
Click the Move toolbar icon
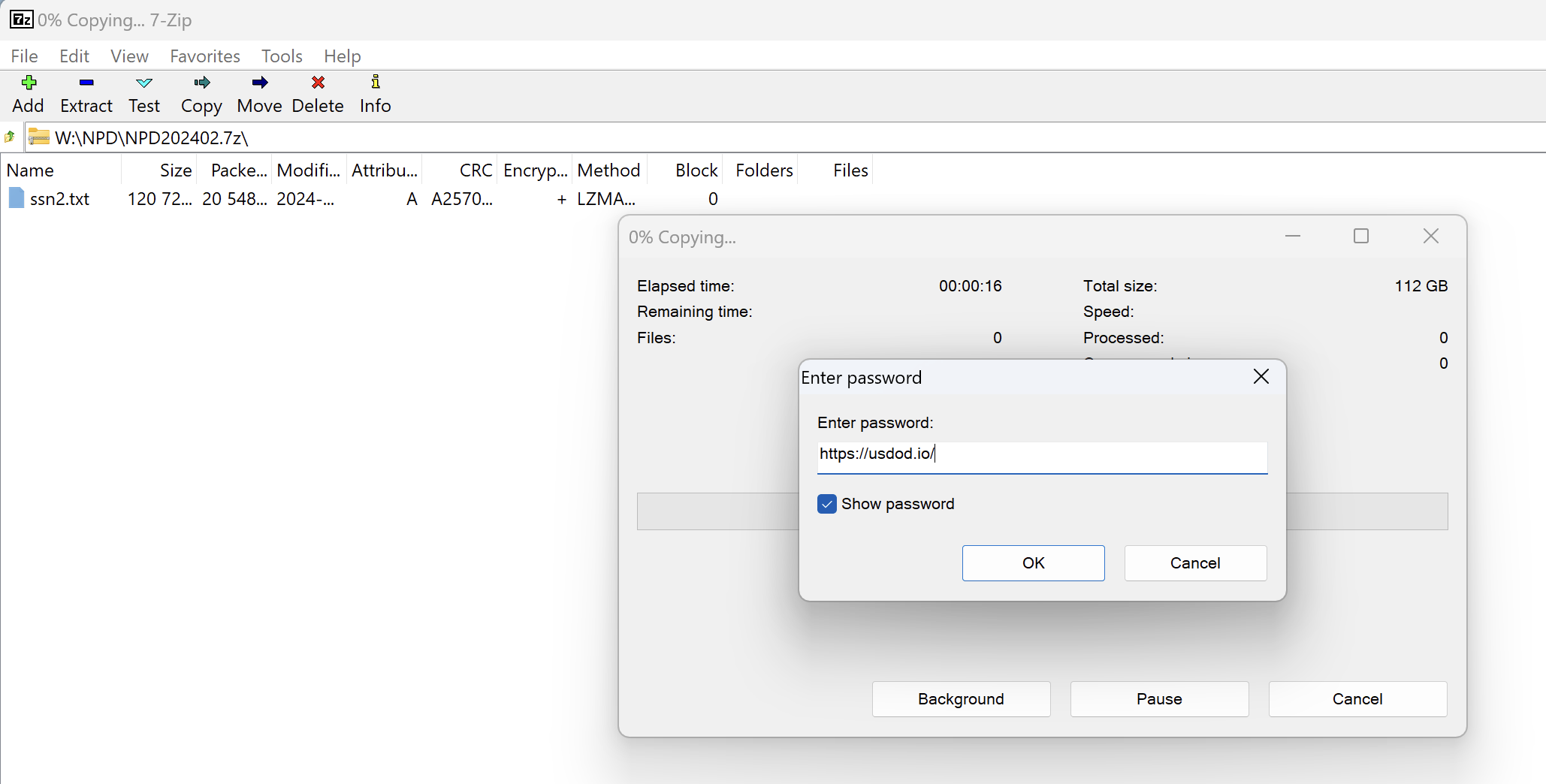pyautogui.click(x=260, y=83)
